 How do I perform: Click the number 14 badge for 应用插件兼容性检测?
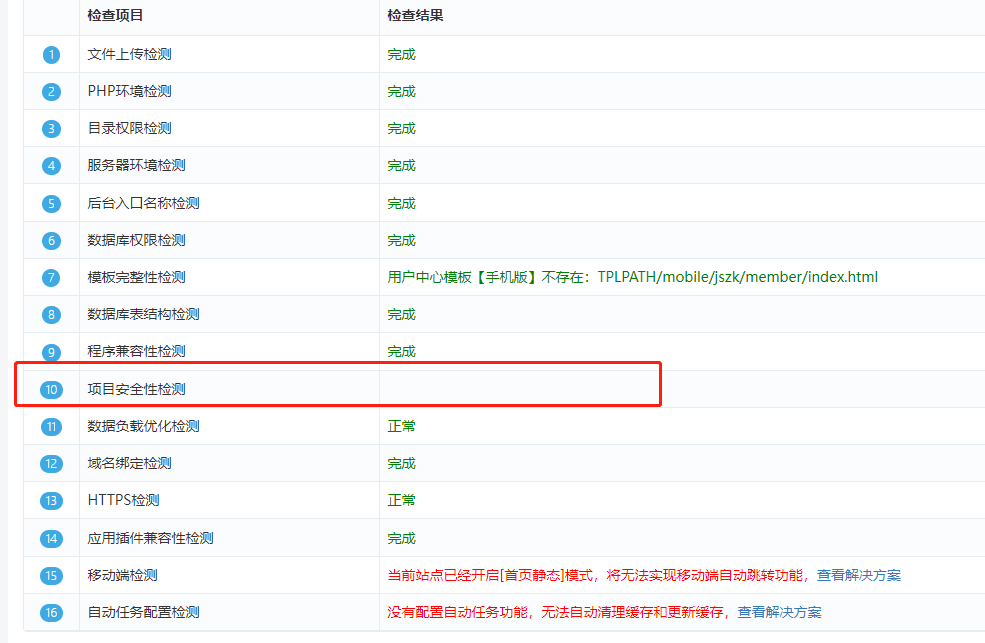52,539
